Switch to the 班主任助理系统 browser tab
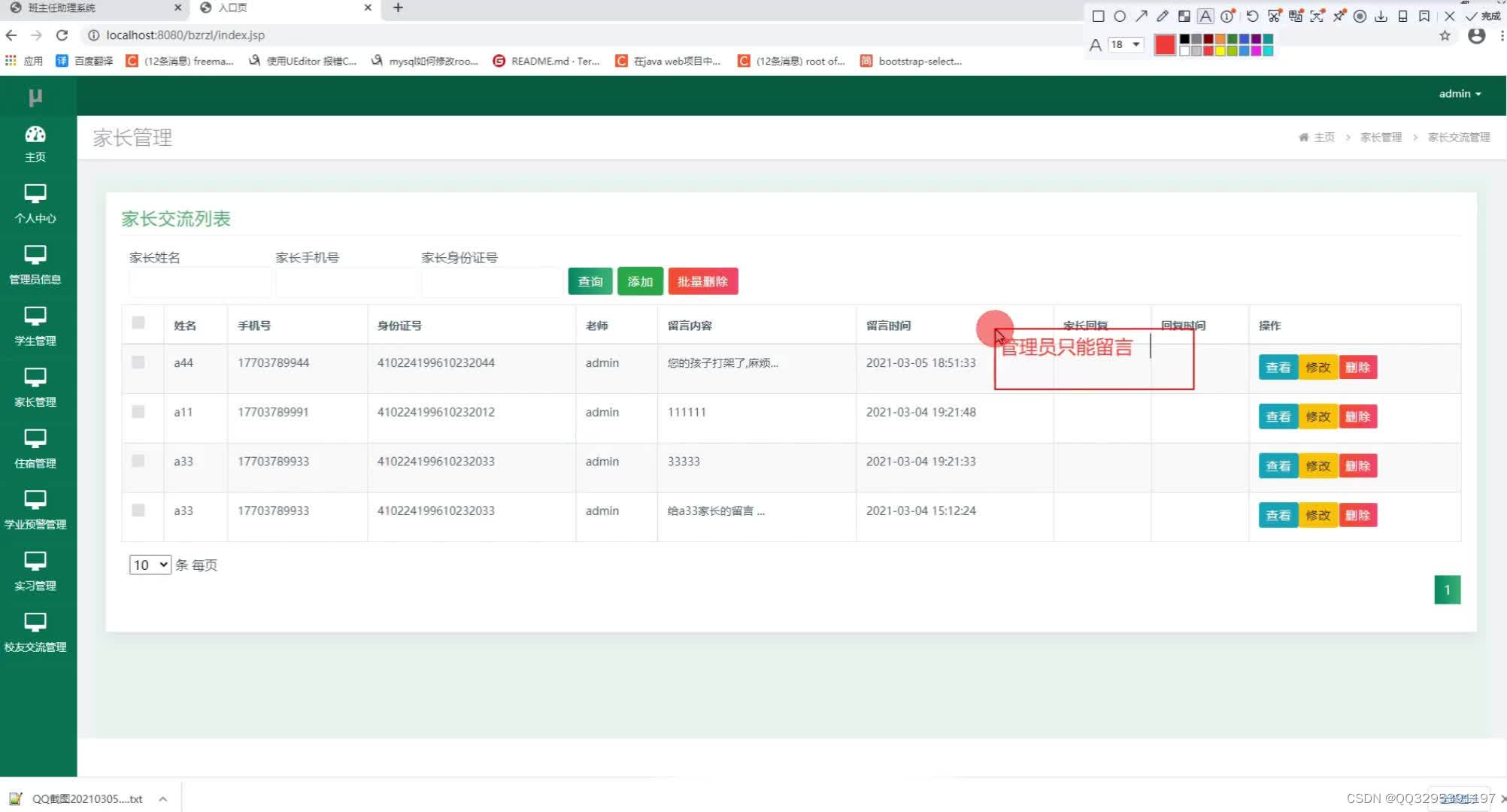 94,8
